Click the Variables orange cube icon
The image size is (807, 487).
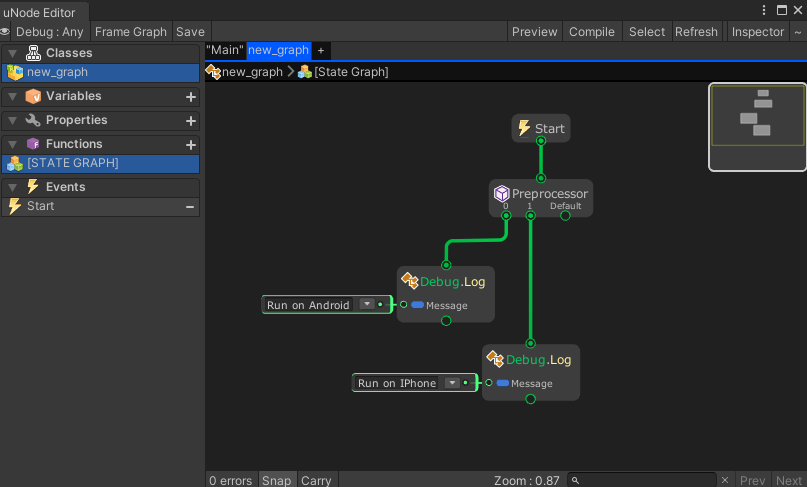[33, 96]
